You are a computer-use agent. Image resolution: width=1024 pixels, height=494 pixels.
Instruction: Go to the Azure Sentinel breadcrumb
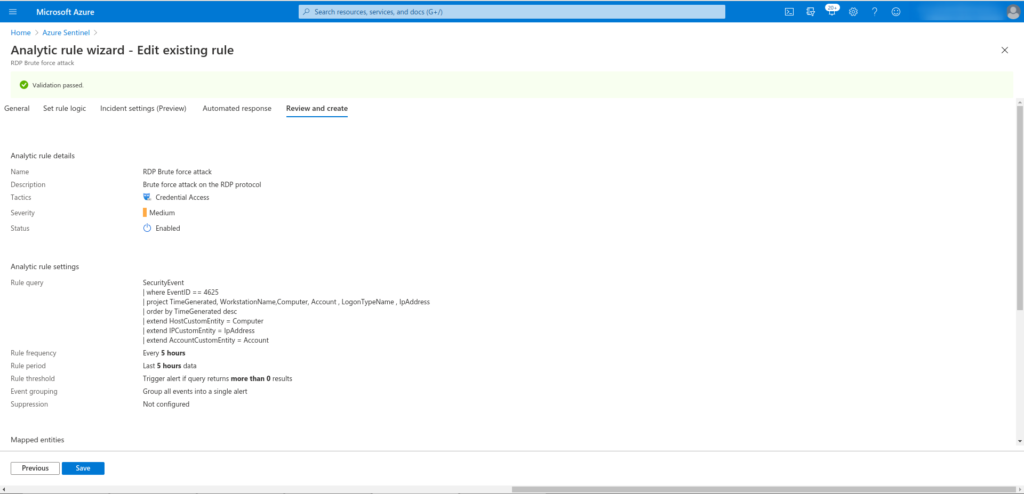[67, 33]
